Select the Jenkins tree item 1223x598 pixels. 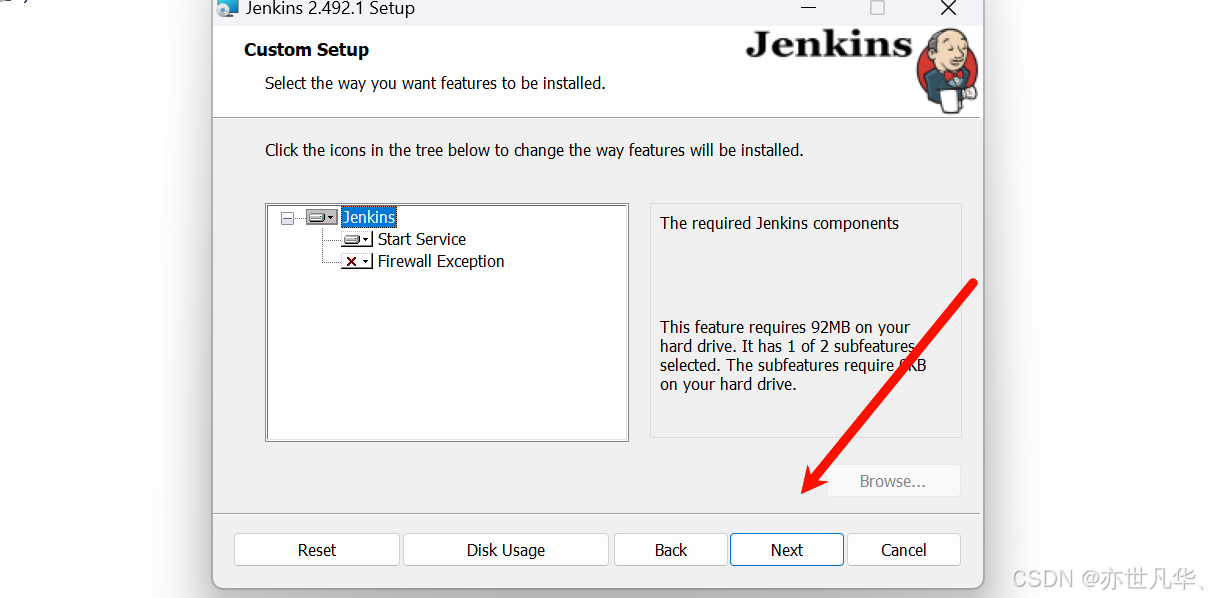click(369, 217)
